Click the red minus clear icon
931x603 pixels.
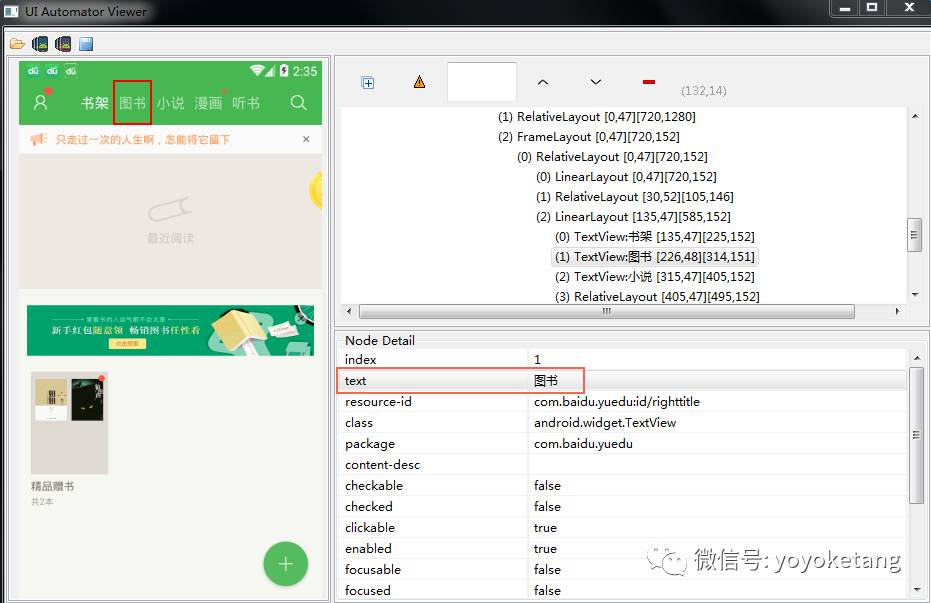pyautogui.click(x=649, y=82)
